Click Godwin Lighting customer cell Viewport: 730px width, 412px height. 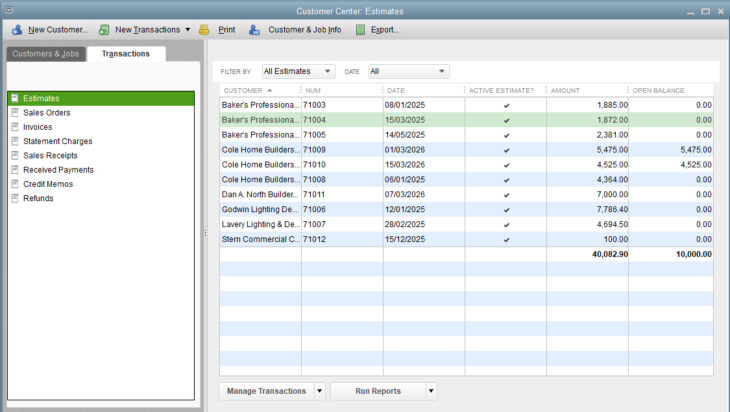point(260,209)
